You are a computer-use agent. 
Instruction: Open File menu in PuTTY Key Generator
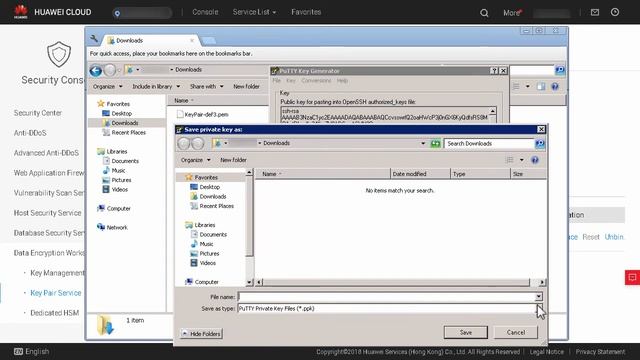[276, 81]
